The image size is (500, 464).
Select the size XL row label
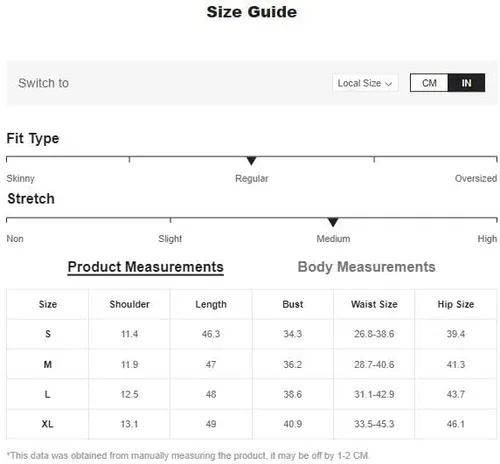pyautogui.click(x=47, y=424)
